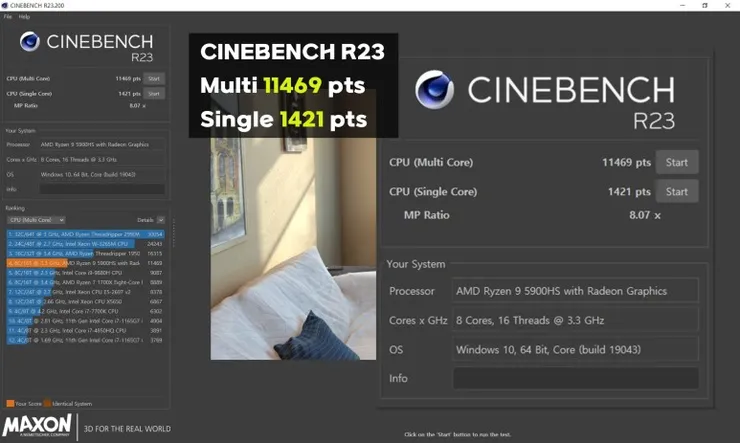Select the Intel Xeon E5-2697 v2 ranking row
Image resolution: width=740 pixels, height=443 pixels.
[85, 292]
